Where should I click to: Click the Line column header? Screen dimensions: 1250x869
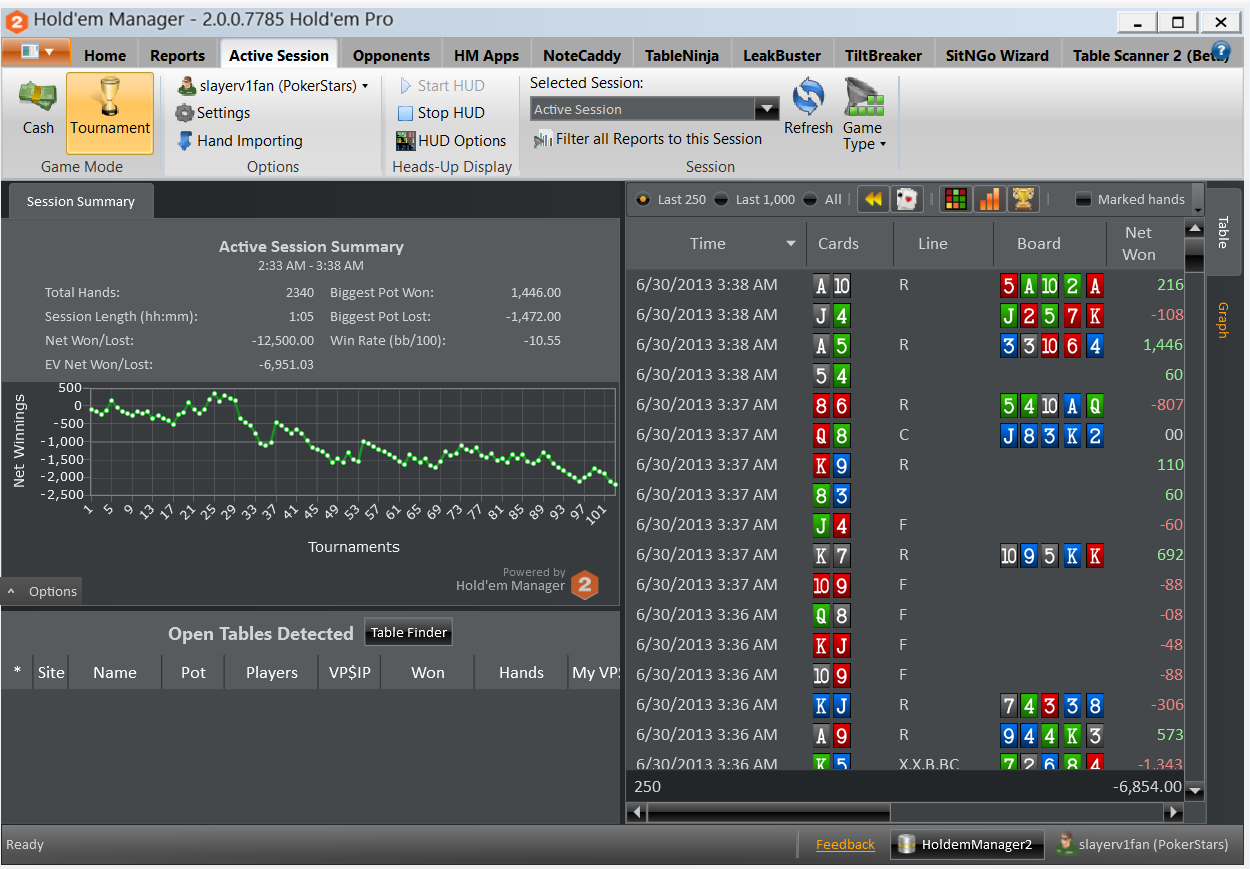(x=943, y=244)
